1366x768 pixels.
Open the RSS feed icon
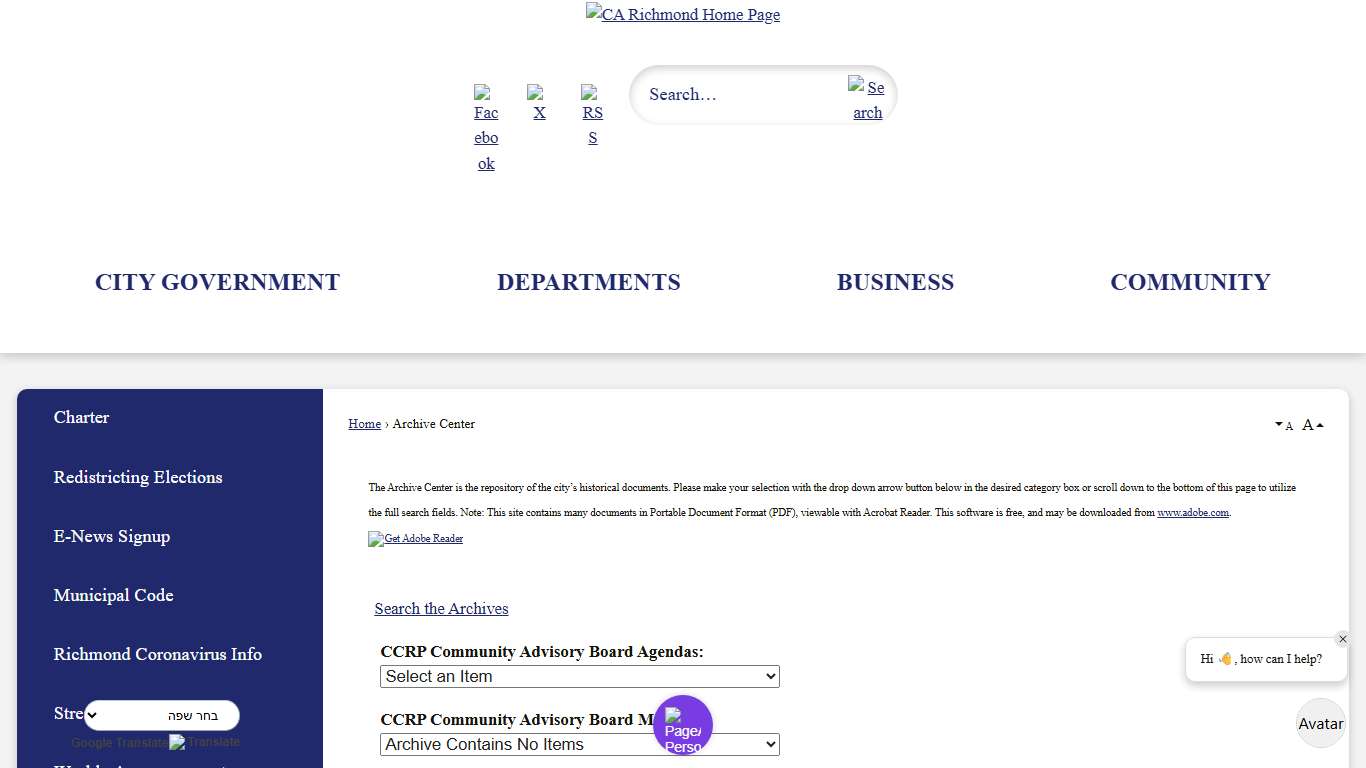pyautogui.click(x=593, y=115)
